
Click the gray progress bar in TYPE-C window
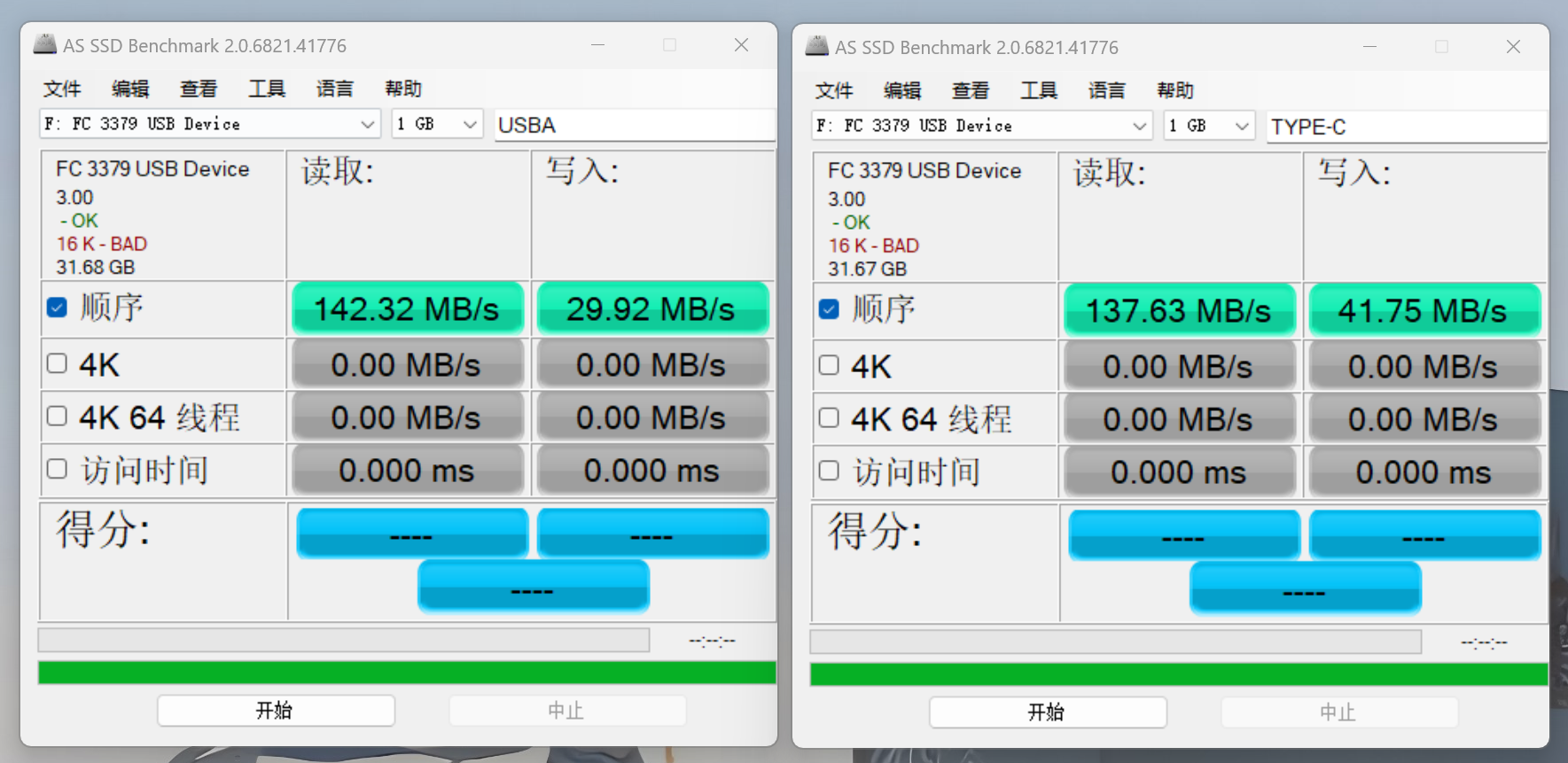click(1116, 642)
